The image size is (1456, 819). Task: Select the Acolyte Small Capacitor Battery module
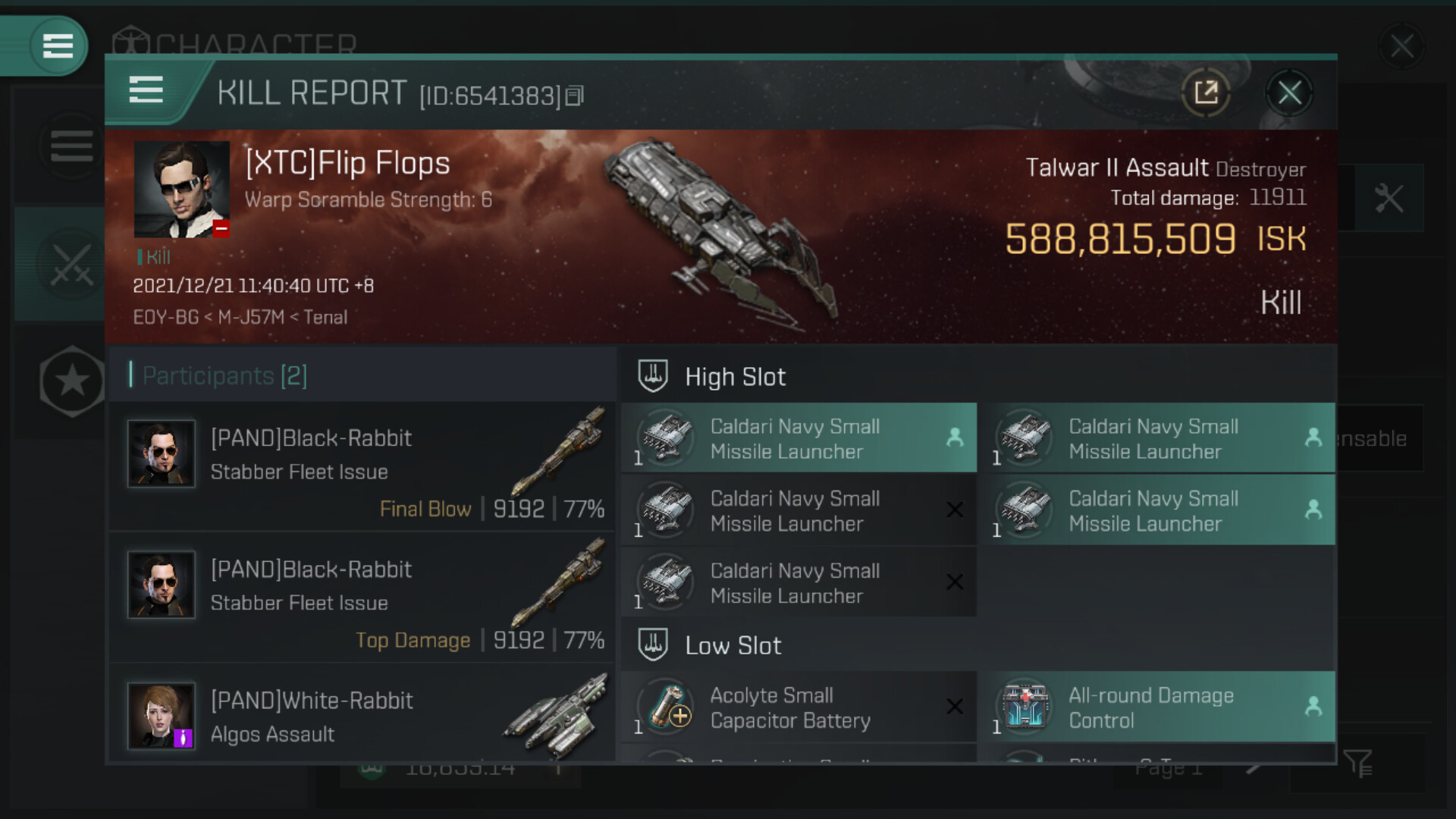[x=789, y=708]
